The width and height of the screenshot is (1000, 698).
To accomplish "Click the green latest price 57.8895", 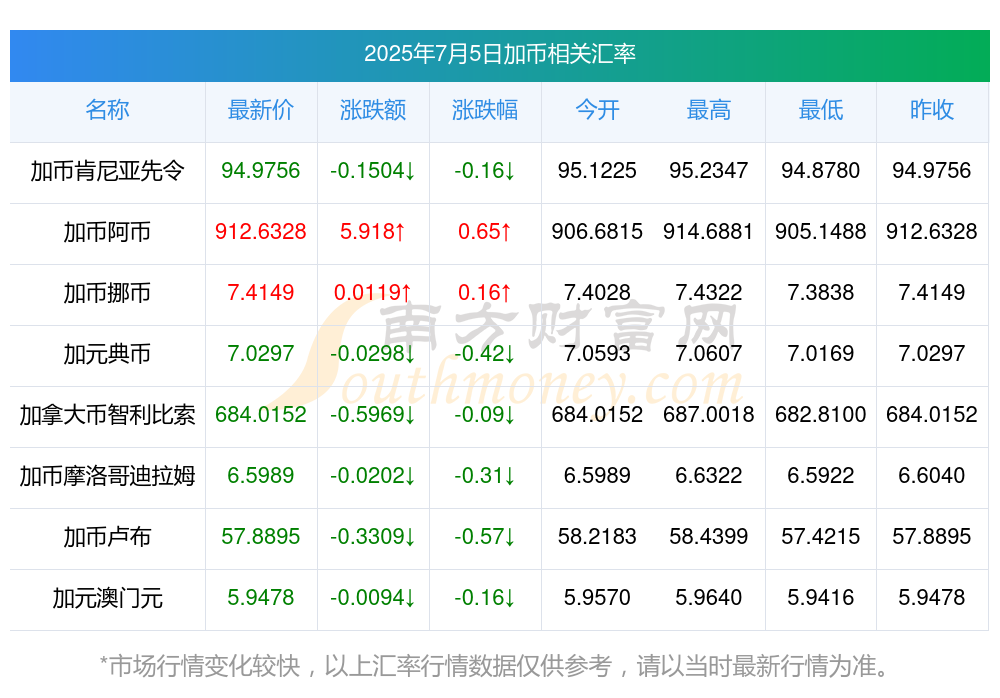I will 260,536.
